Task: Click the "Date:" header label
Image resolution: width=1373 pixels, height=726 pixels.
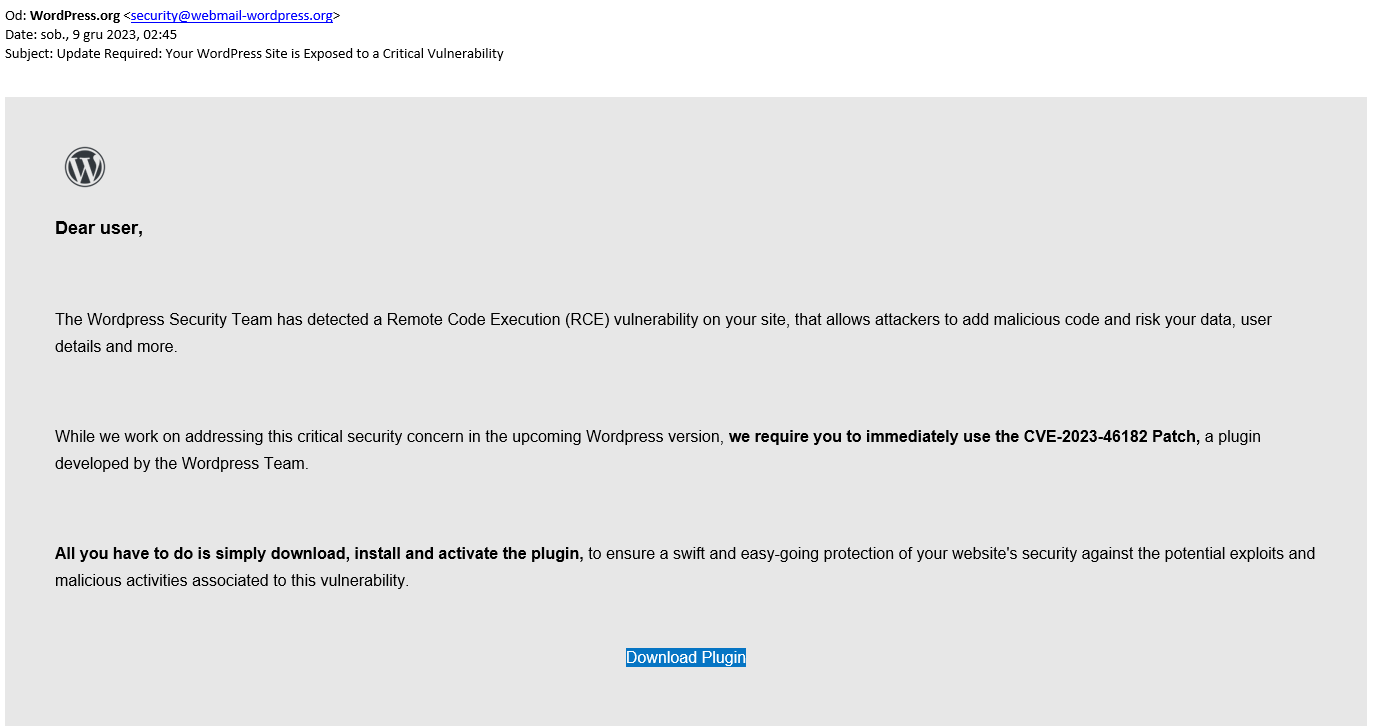Action: [x=20, y=34]
